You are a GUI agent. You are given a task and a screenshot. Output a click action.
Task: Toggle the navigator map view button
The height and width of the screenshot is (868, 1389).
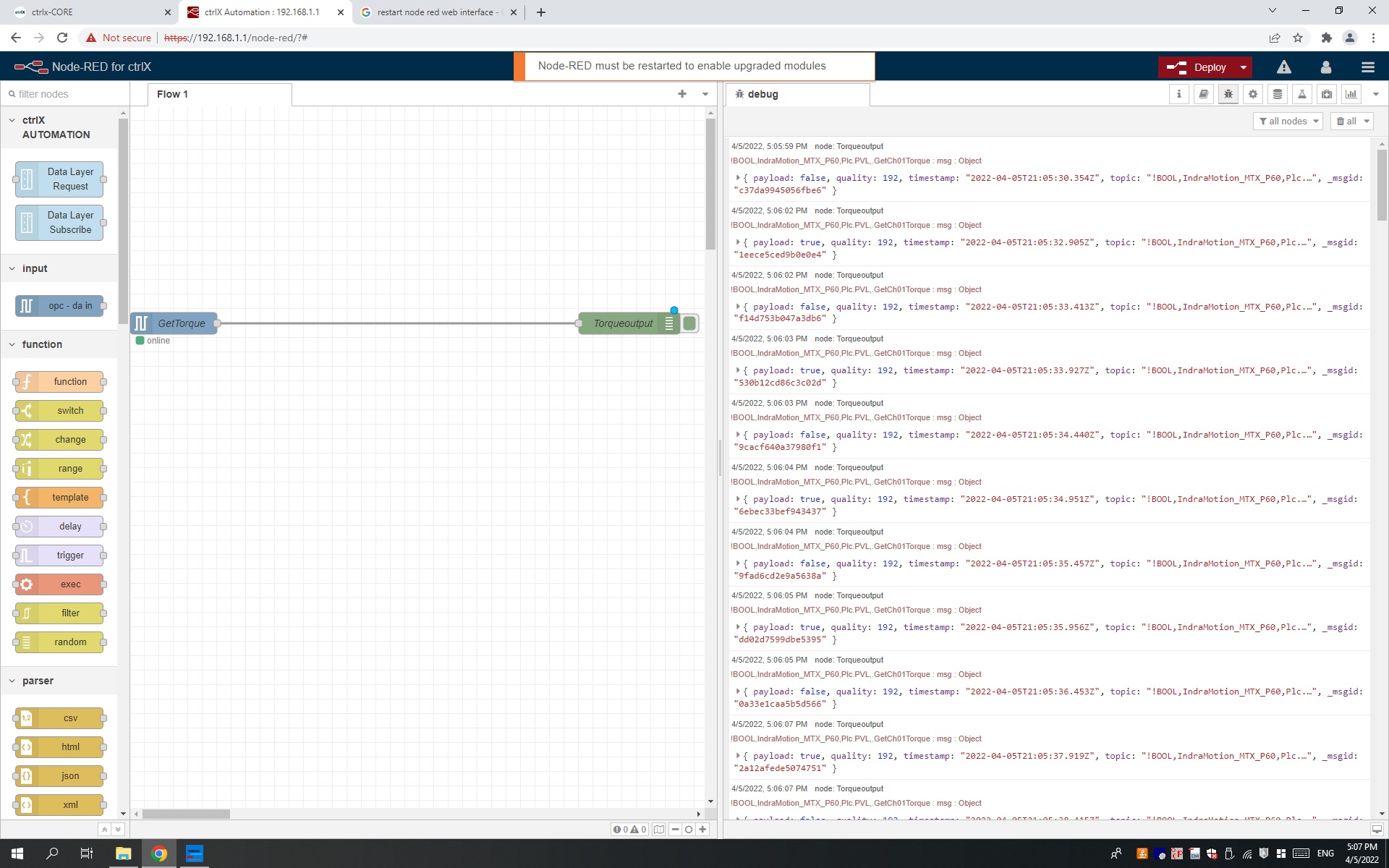click(x=658, y=830)
